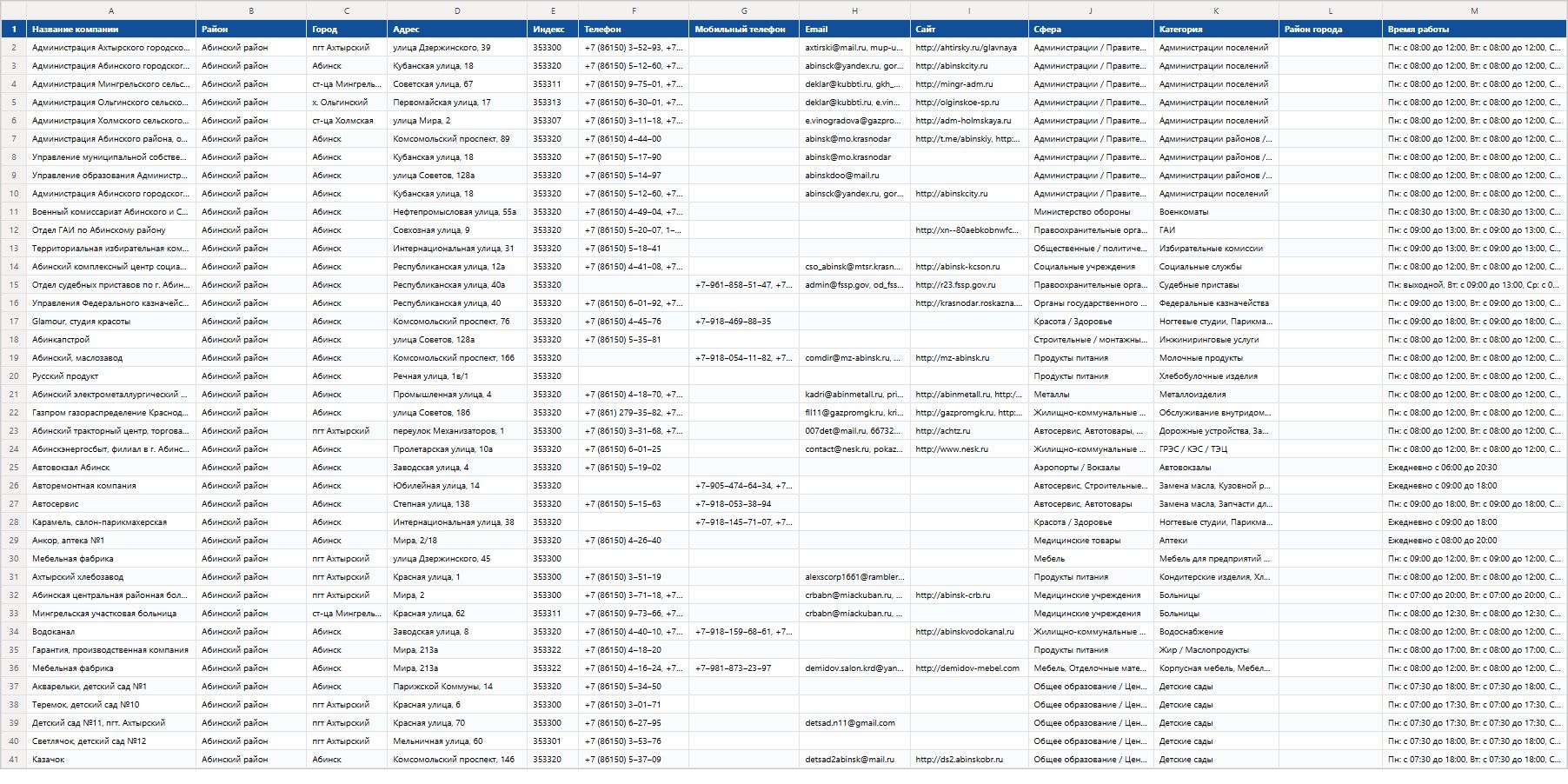The image size is (1568, 784).
Task: Select cell 'Отдел ГАИ по Абинскому району'
Action: pos(111,230)
